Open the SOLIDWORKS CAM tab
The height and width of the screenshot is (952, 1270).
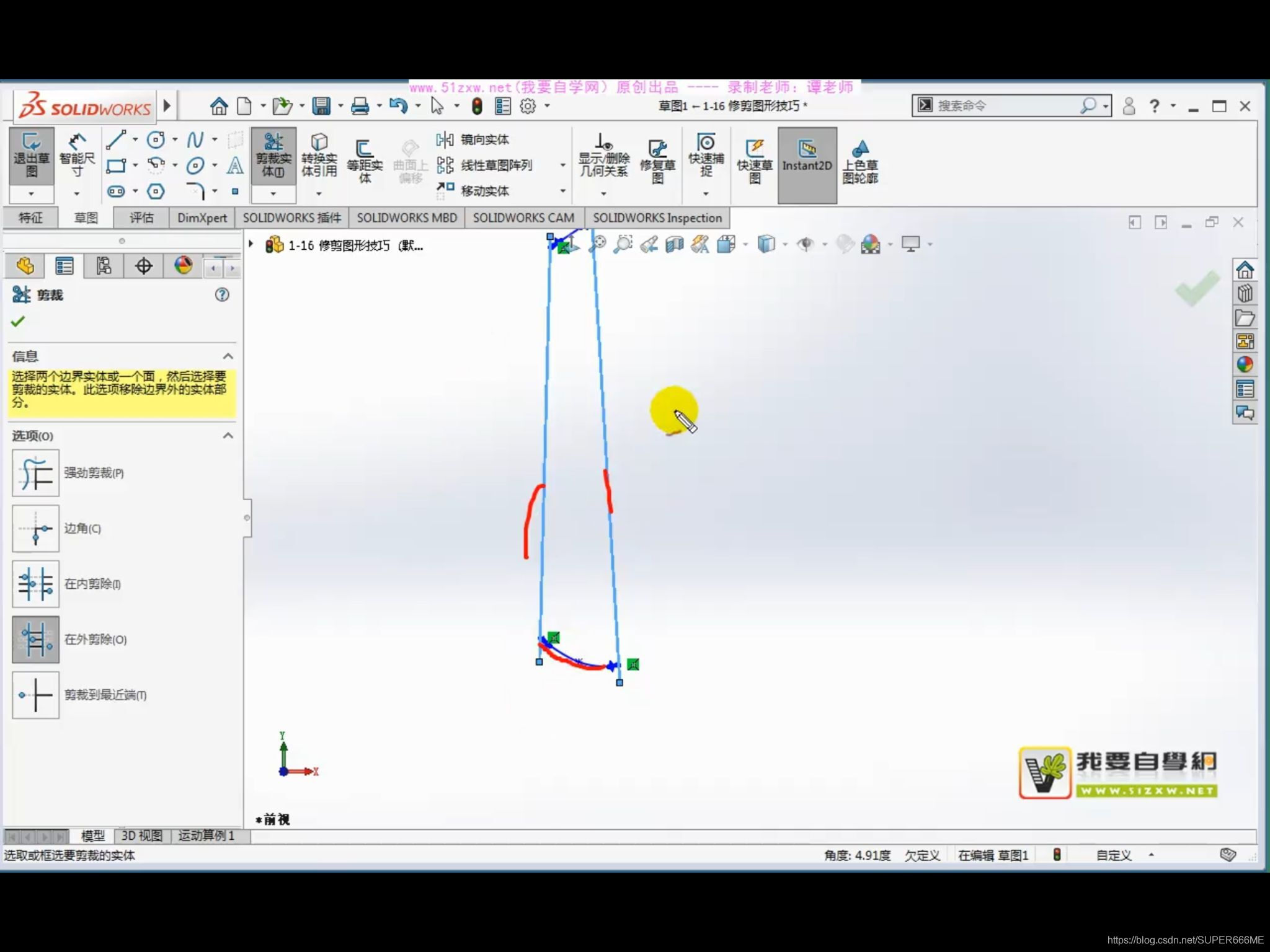point(523,218)
